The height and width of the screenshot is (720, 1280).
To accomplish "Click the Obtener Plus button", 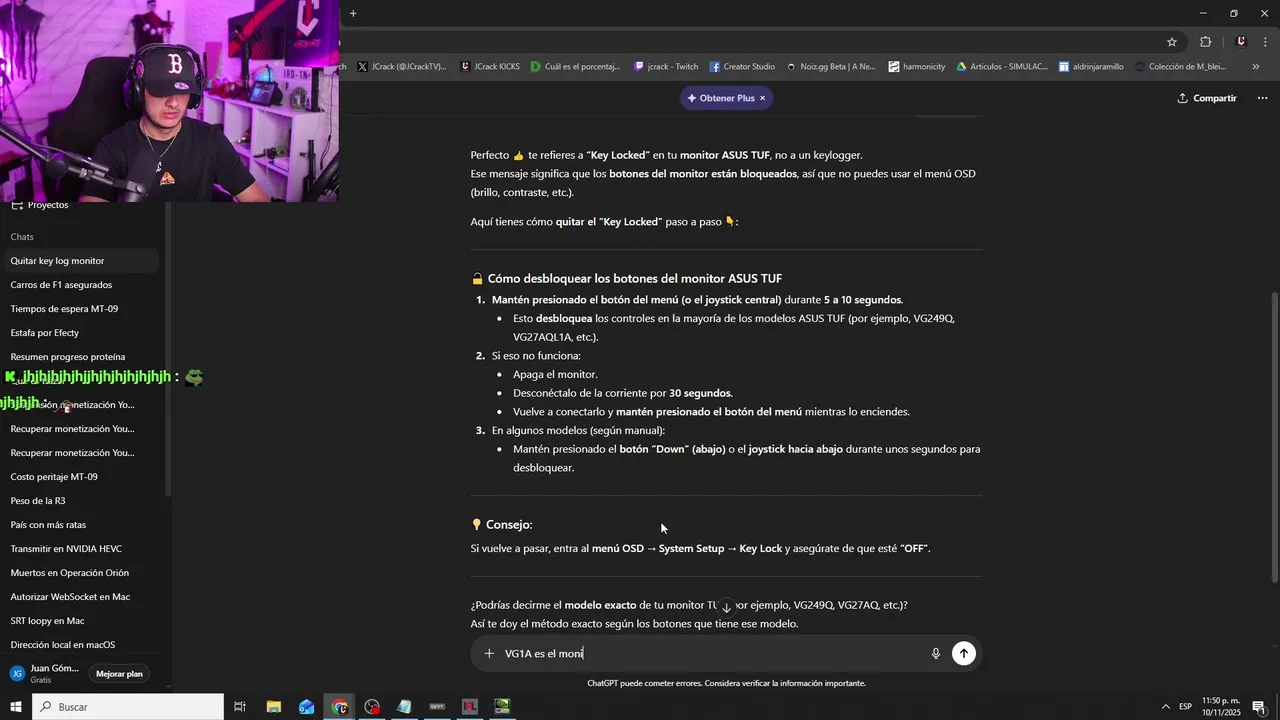I will 721,98.
